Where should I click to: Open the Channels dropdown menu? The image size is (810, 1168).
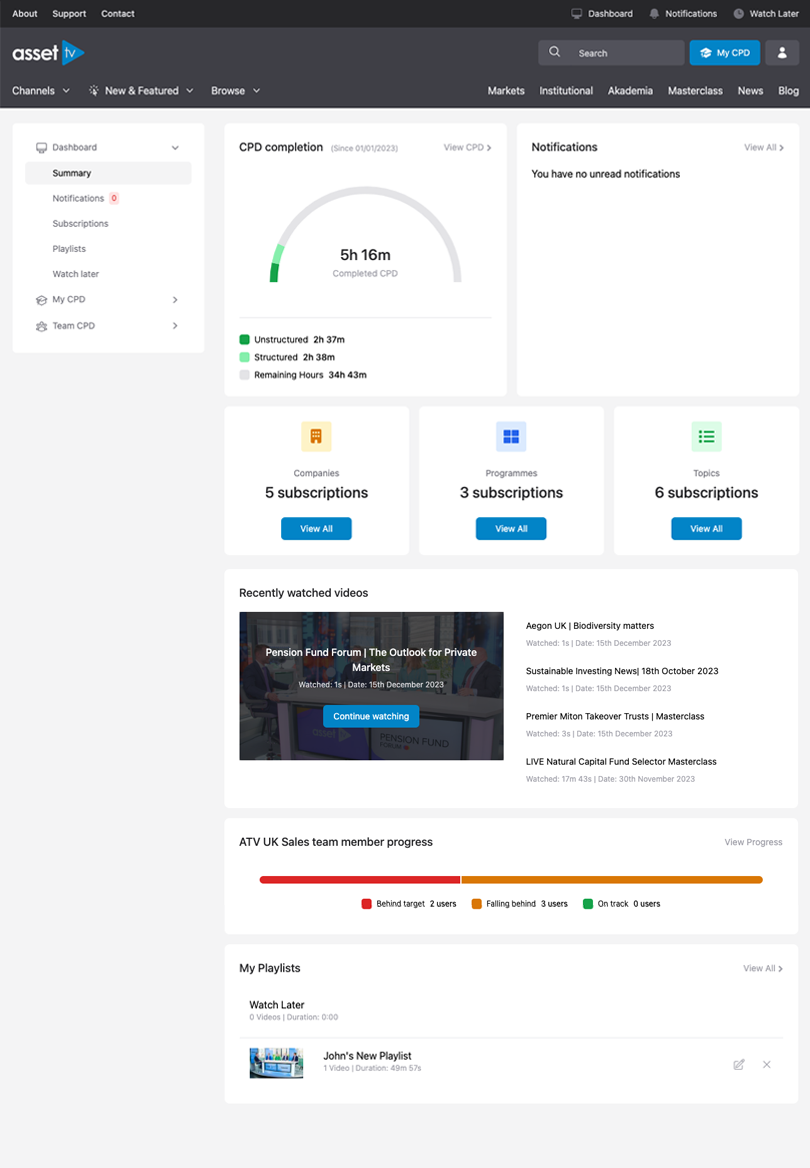pos(41,91)
